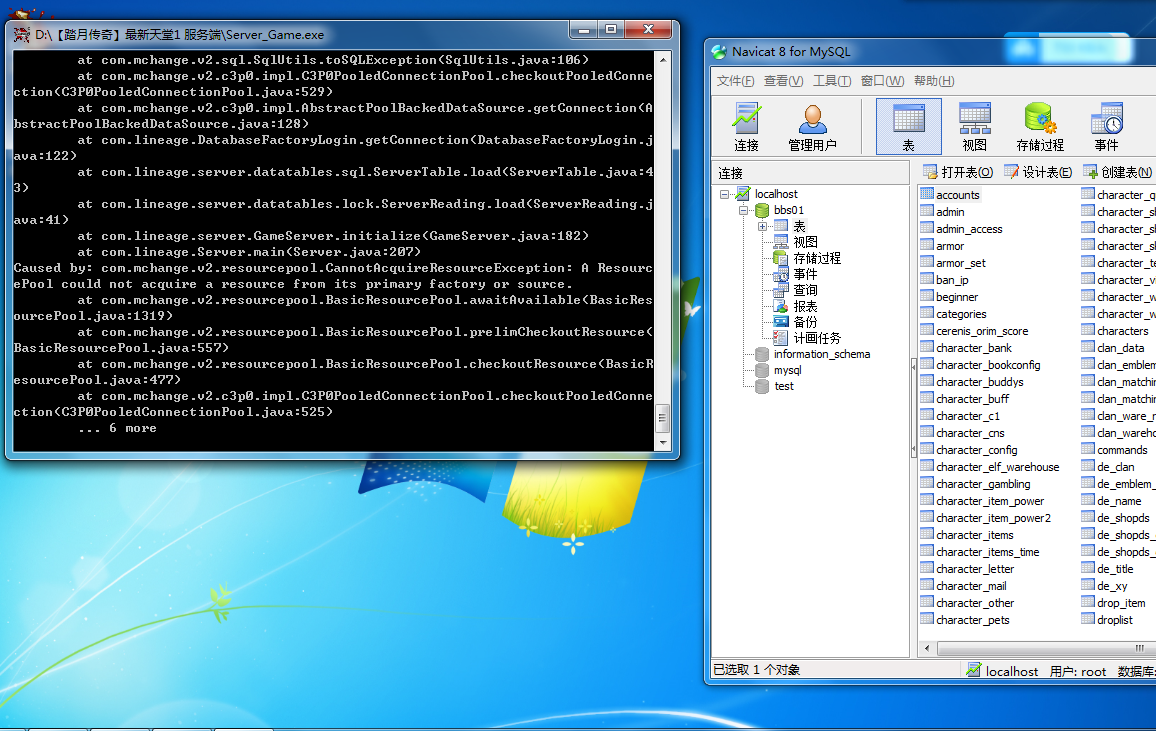Viewport: 1156px width, 731px height.
Task: Click Server_Game.exe console title icon
Action: tap(21, 35)
